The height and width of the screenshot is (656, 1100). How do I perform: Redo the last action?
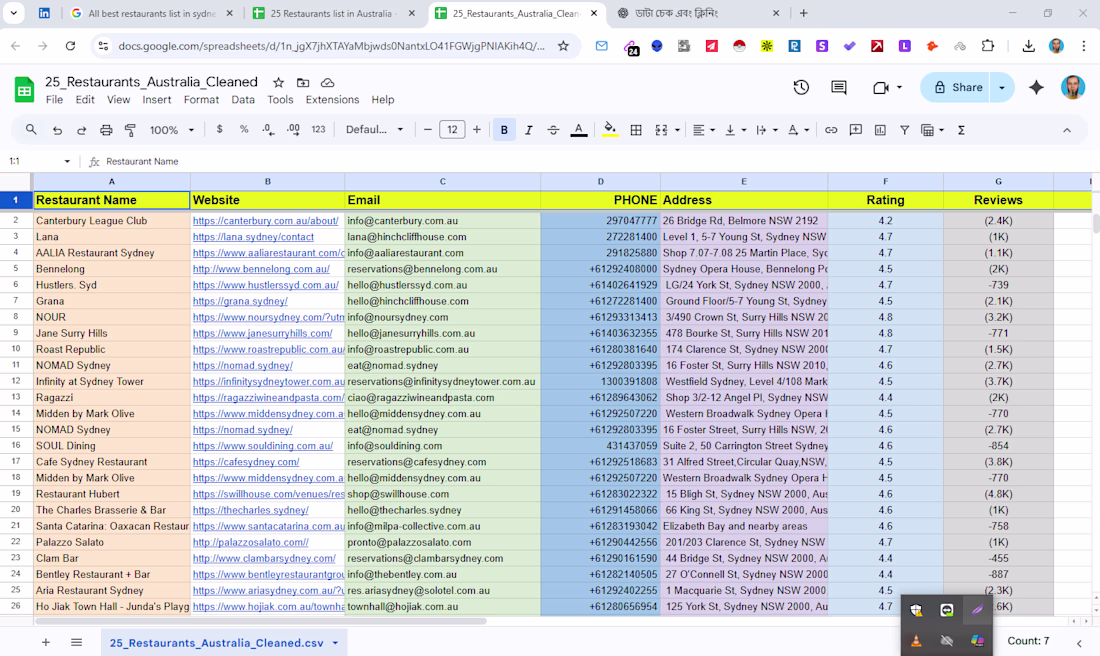coord(81,130)
